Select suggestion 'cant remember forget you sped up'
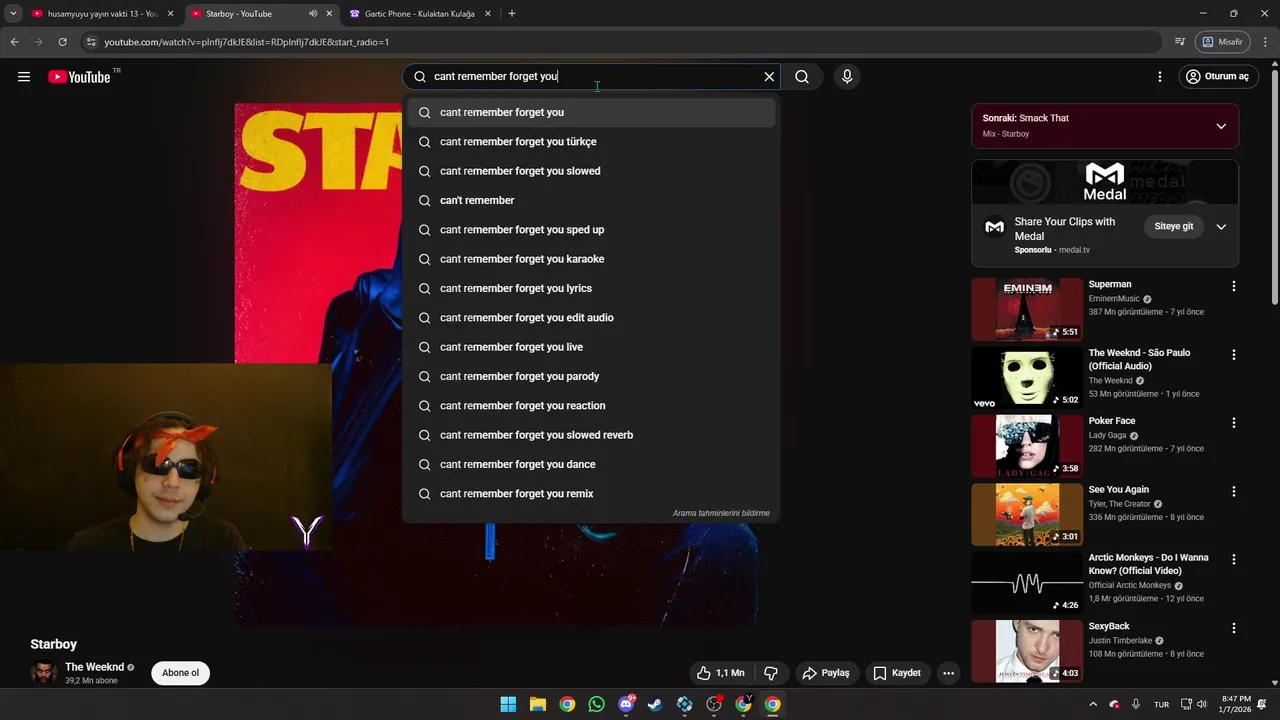The width and height of the screenshot is (1280, 720). pyautogui.click(x=591, y=230)
